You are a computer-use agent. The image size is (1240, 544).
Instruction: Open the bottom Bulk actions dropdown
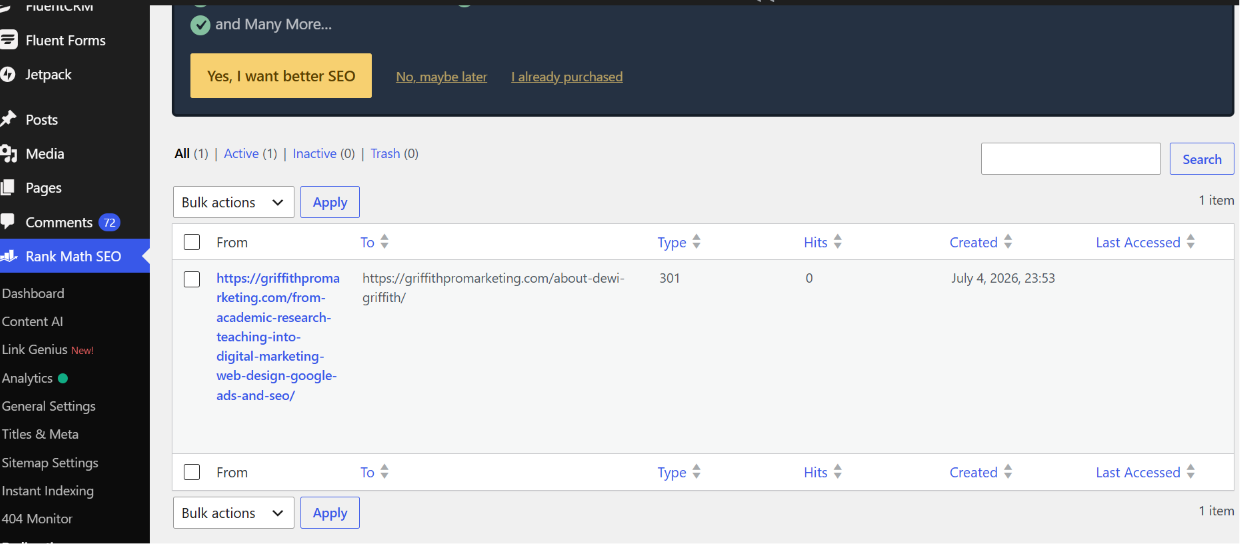pos(234,513)
